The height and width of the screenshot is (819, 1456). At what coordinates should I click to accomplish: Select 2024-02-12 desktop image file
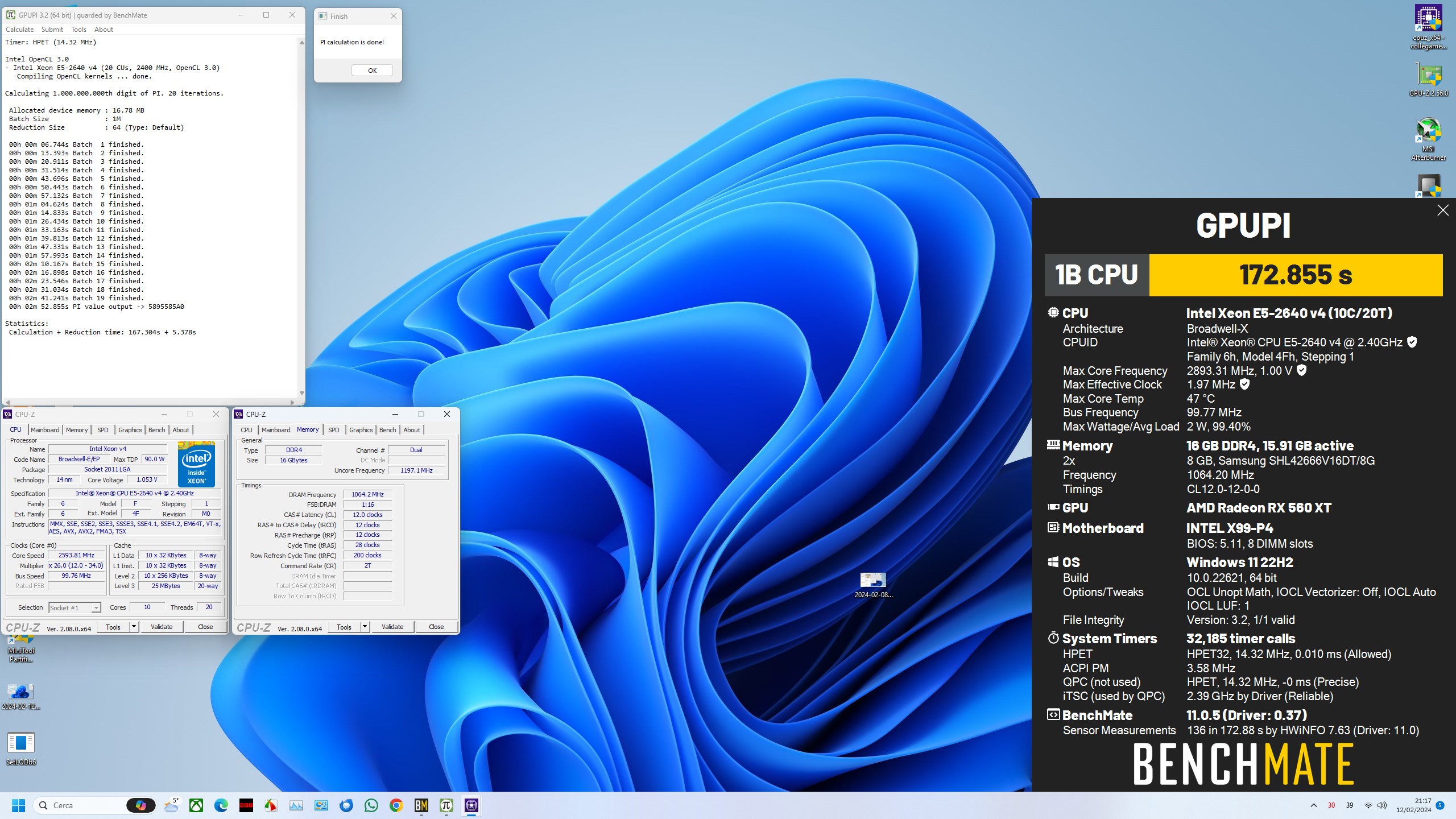point(21,697)
